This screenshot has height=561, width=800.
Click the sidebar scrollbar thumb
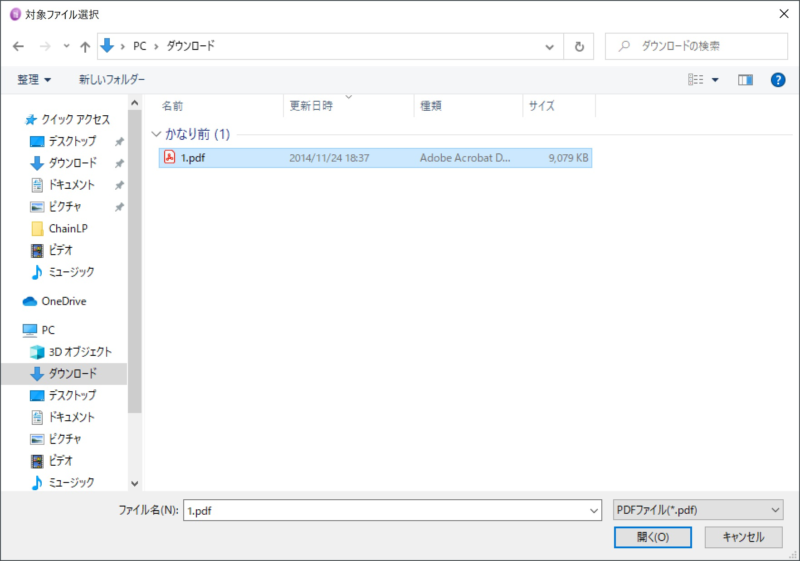pyautogui.click(x=135, y=261)
